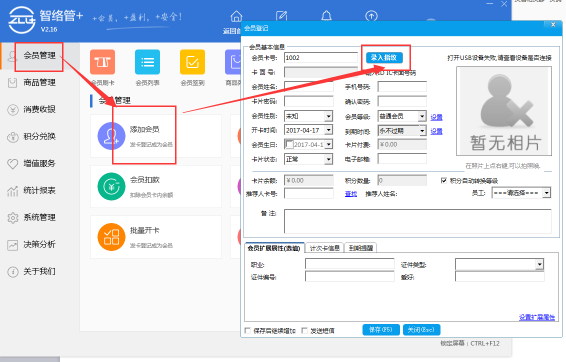
Task: Select 商品管理 in the sidebar menu
Action: [x=40, y=83]
